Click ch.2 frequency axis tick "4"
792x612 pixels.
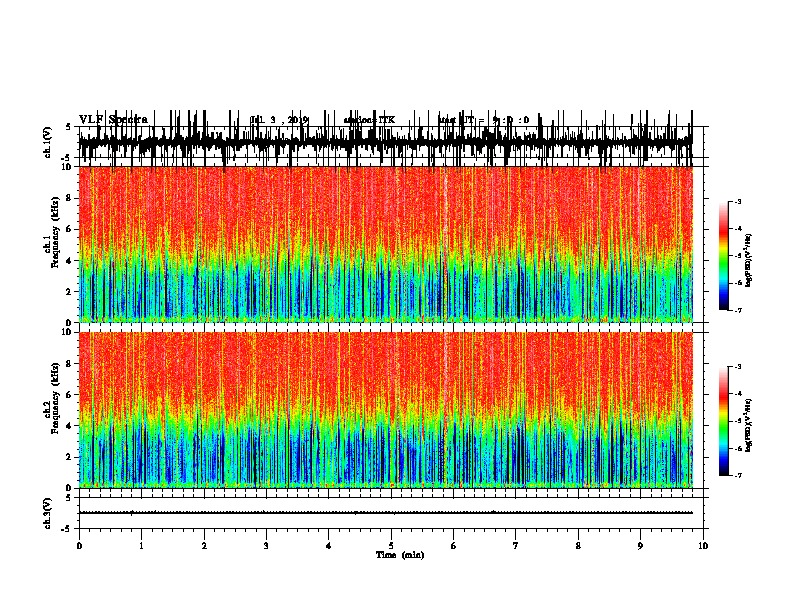click(70, 426)
